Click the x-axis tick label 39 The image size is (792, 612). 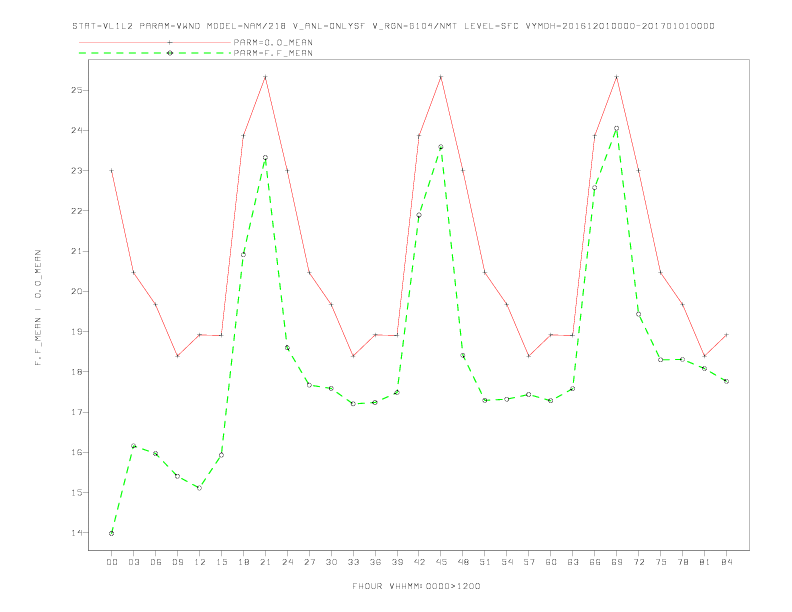click(397, 562)
